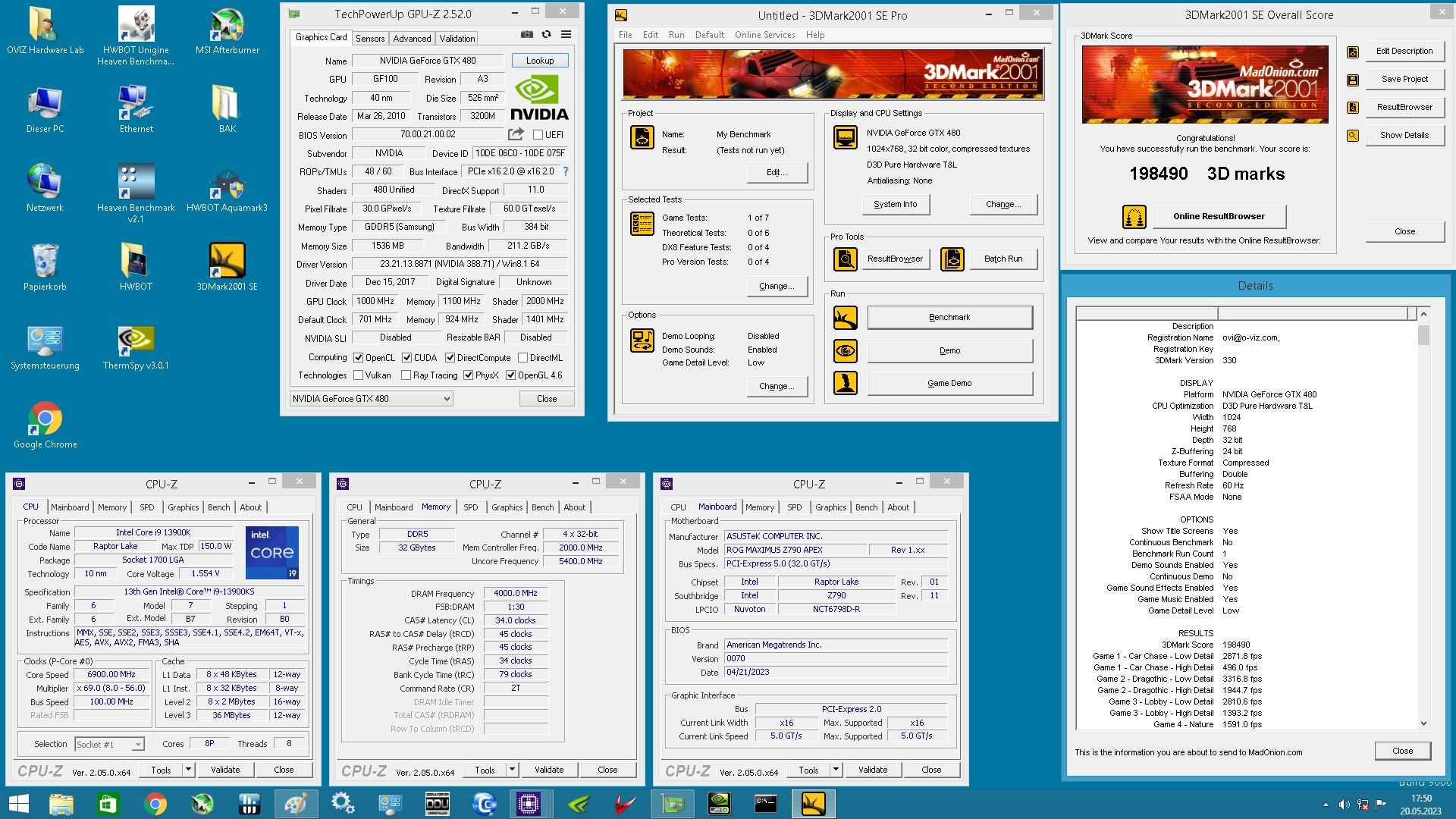Open the Advanced tab in GPU-Z
The width and height of the screenshot is (1456, 819).
click(x=412, y=39)
